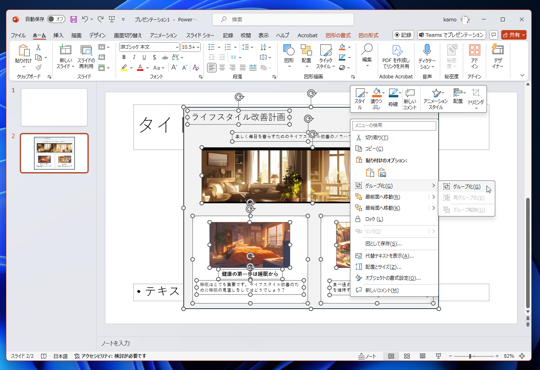Image resolution: width=540 pixels, height=370 pixels.
Task: Click Teams でプレゼンテーション button
Action: (451, 35)
